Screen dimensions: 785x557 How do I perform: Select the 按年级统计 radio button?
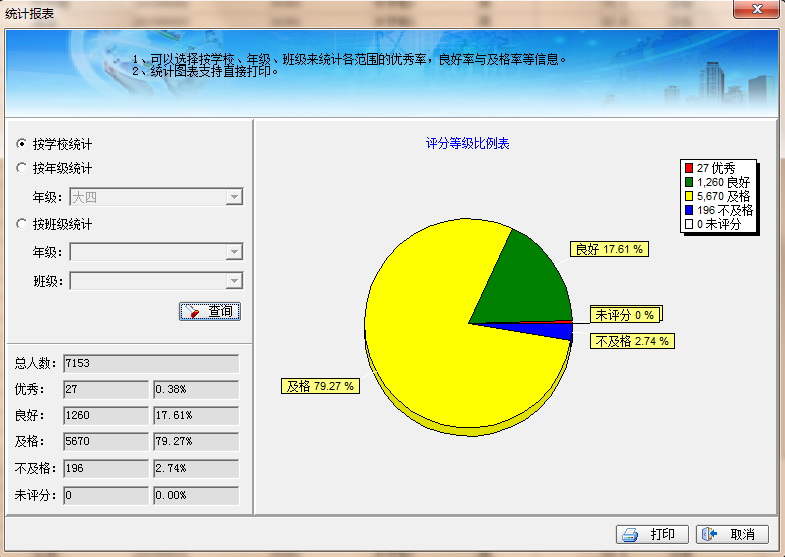22,168
